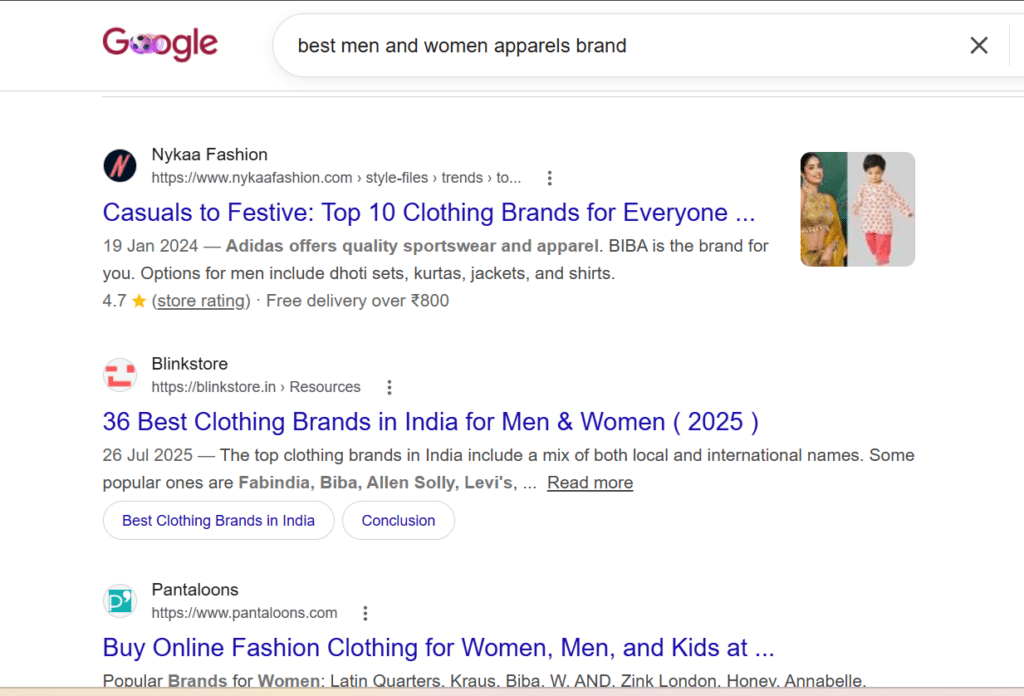The height and width of the screenshot is (696, 1024).
Task: Open the store rating link
Action: [201, 301]
